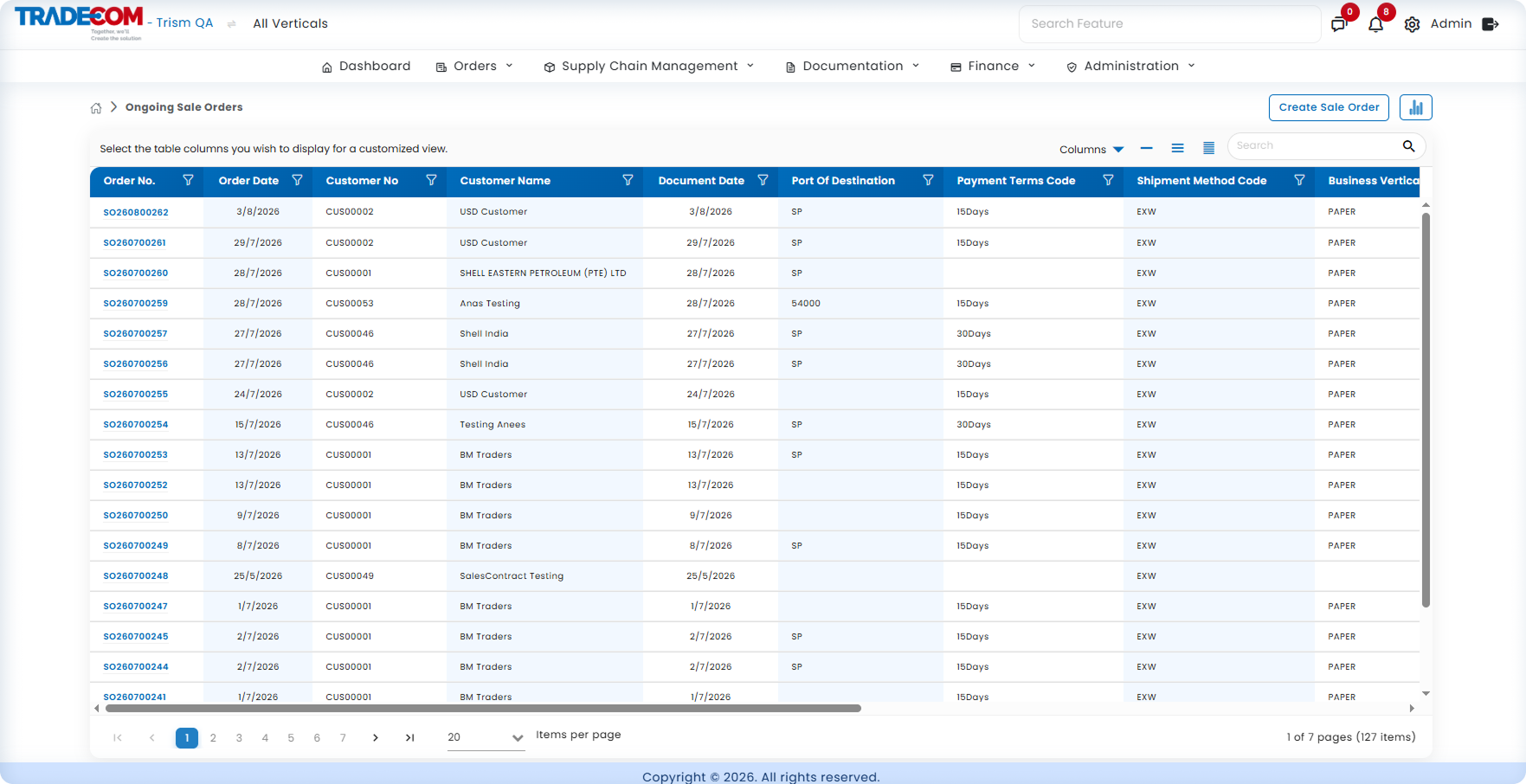Screen dimensions: 1526x784
Task: Go to page 7
Action: coord(343,737)
